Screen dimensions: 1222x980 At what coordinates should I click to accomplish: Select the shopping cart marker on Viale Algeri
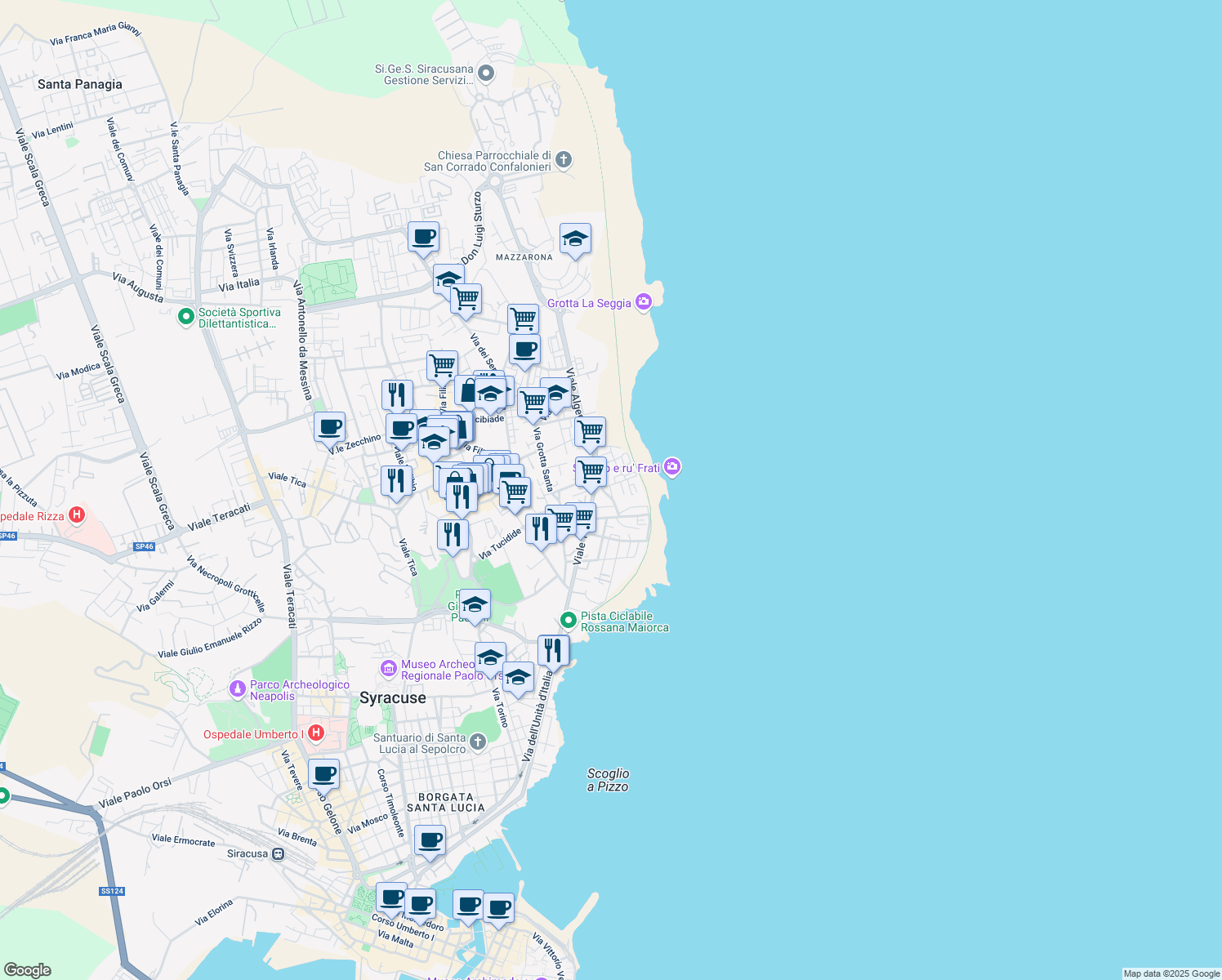tap(590, 433)
